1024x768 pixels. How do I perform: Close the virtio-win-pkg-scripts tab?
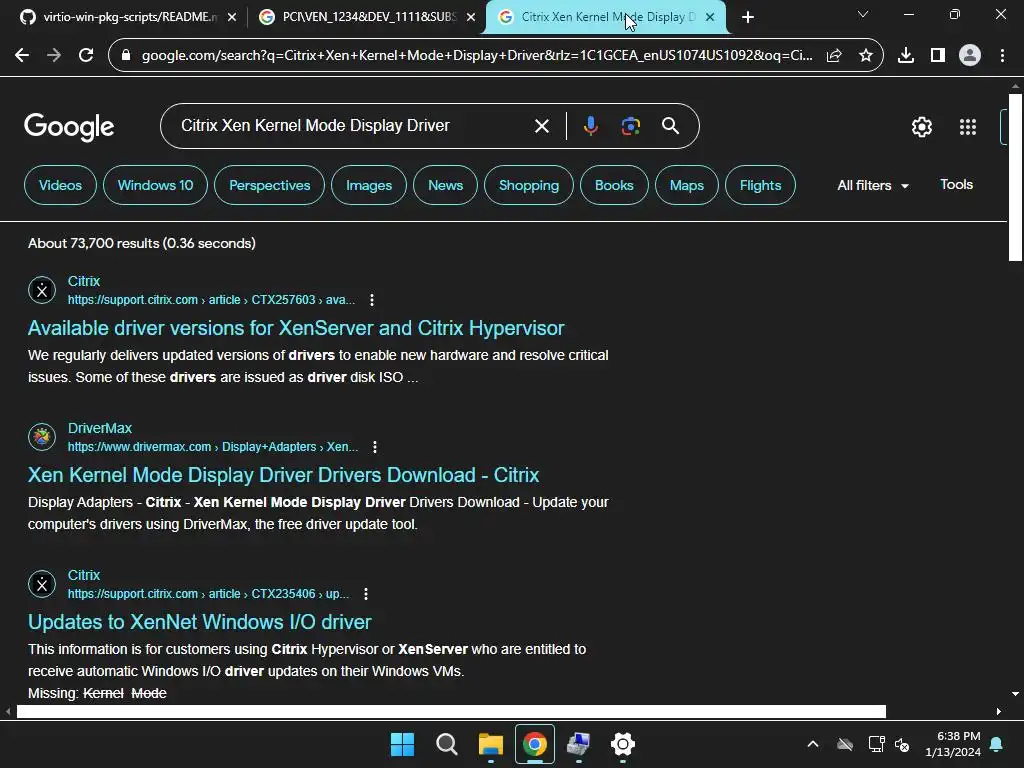click(232, 18)
